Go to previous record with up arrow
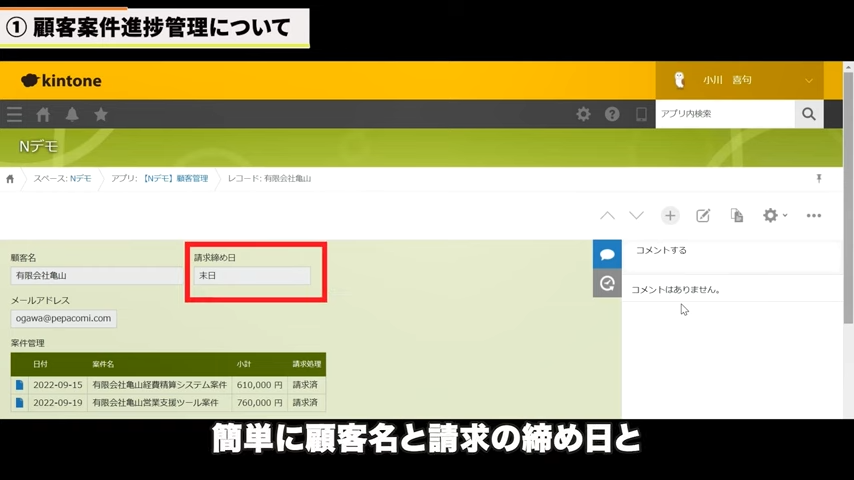 click(x=607, y=216)
